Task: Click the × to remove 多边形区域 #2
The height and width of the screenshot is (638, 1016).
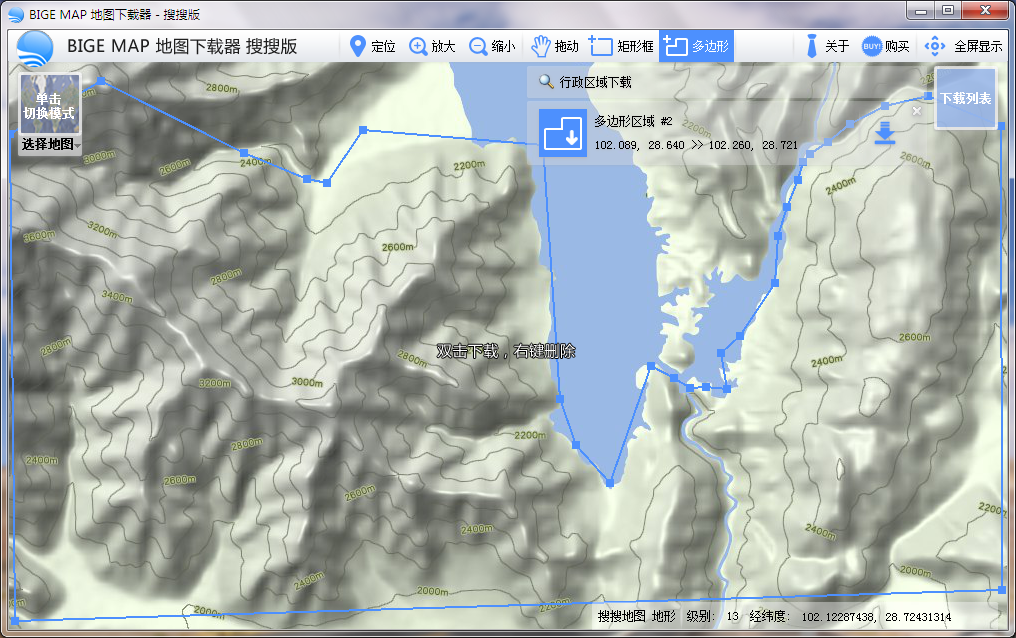Action: pos(915,111)
